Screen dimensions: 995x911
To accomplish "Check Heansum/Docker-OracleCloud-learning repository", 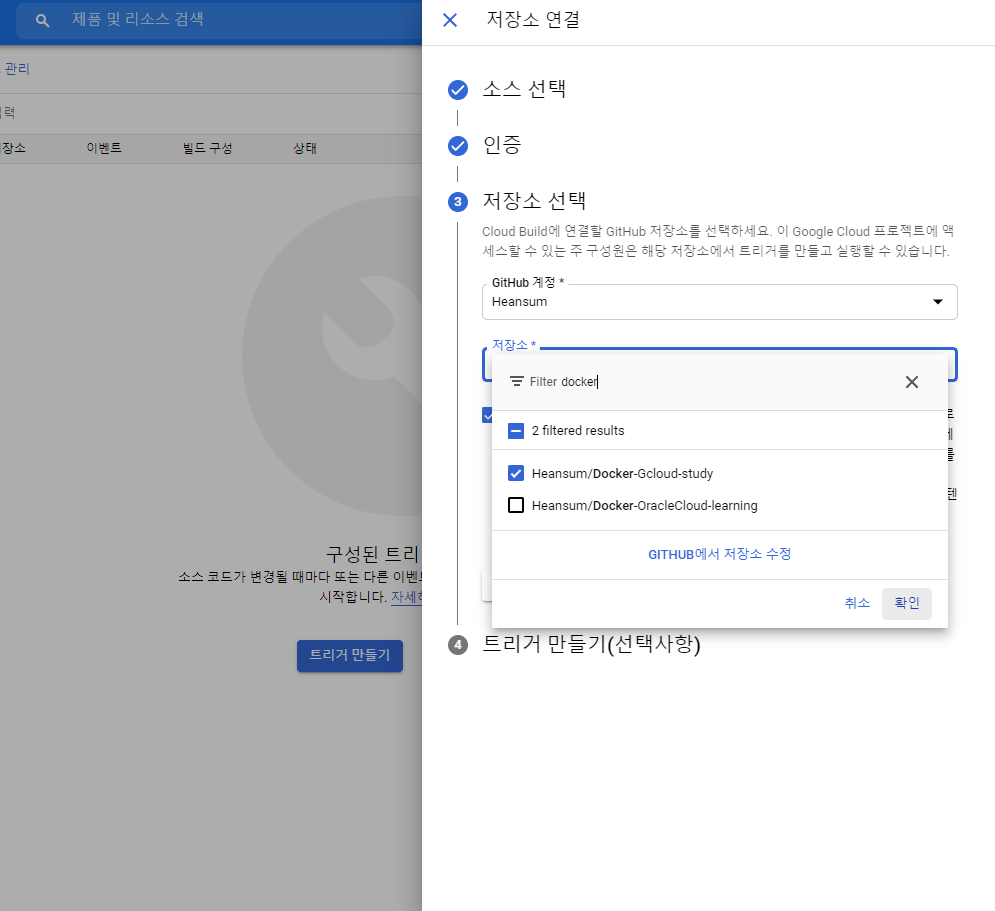I will point(516,505).
